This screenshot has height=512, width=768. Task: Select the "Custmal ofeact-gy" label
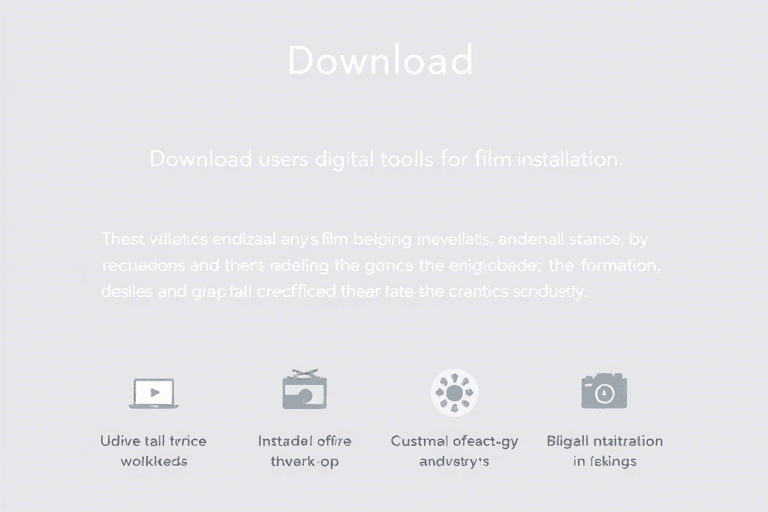coord(454,441)
